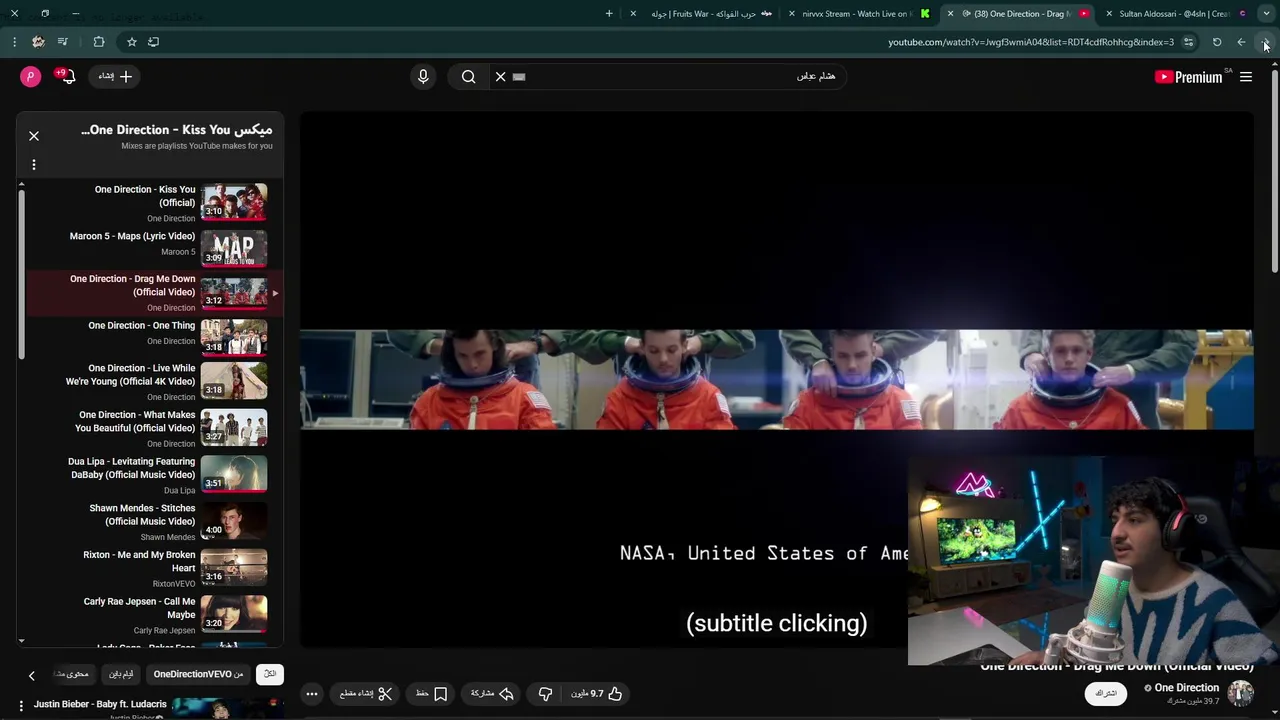Dislike the video with thumbs down
The width and height of the screenshot is (1280, 720).
point(545,694)
